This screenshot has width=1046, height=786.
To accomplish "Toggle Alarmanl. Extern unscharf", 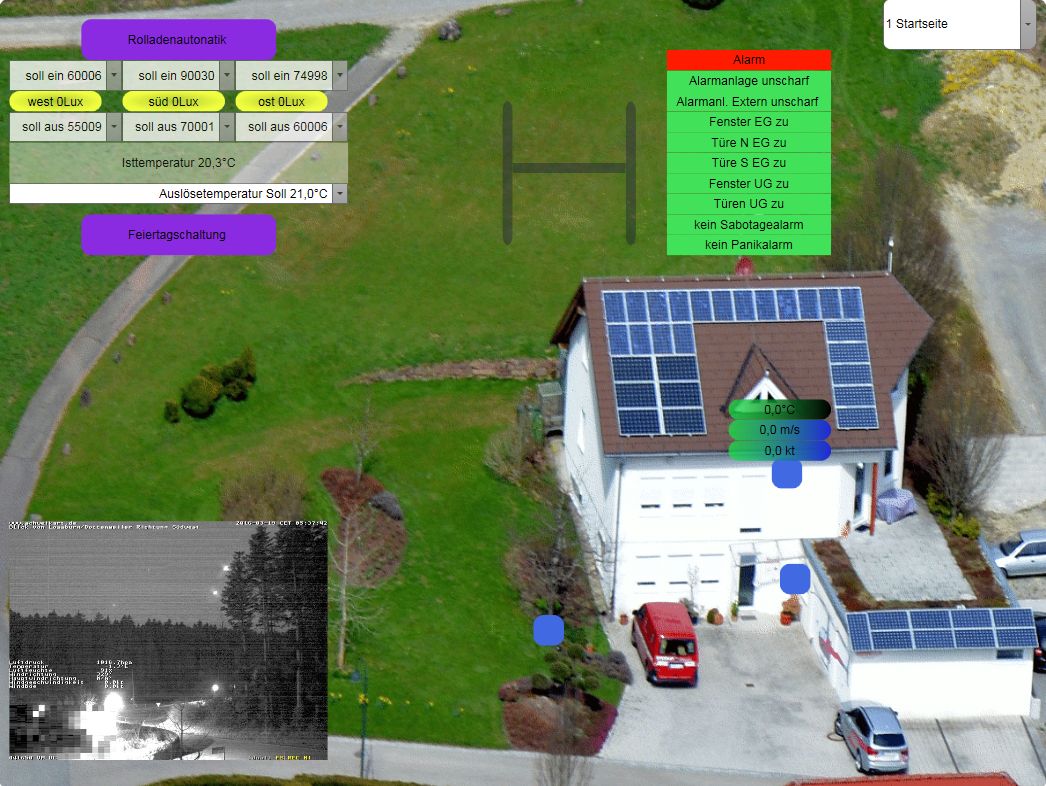I will [748, 102].
